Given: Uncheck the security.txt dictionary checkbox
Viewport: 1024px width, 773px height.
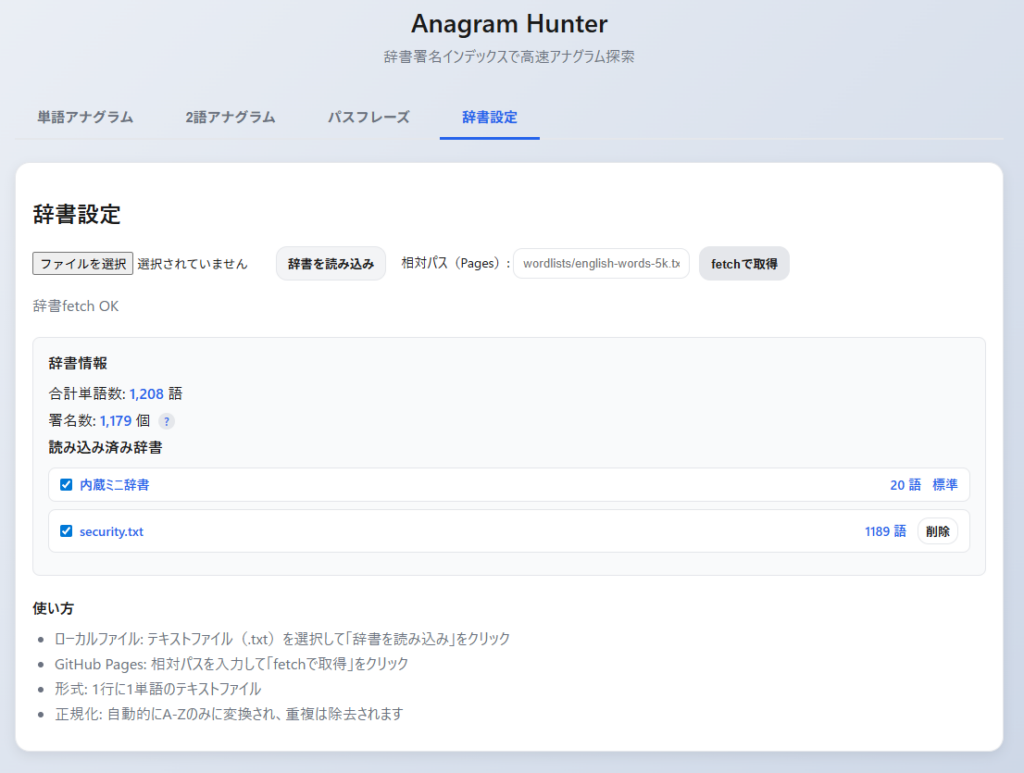Looking at the screenshot, I should 66,531.
